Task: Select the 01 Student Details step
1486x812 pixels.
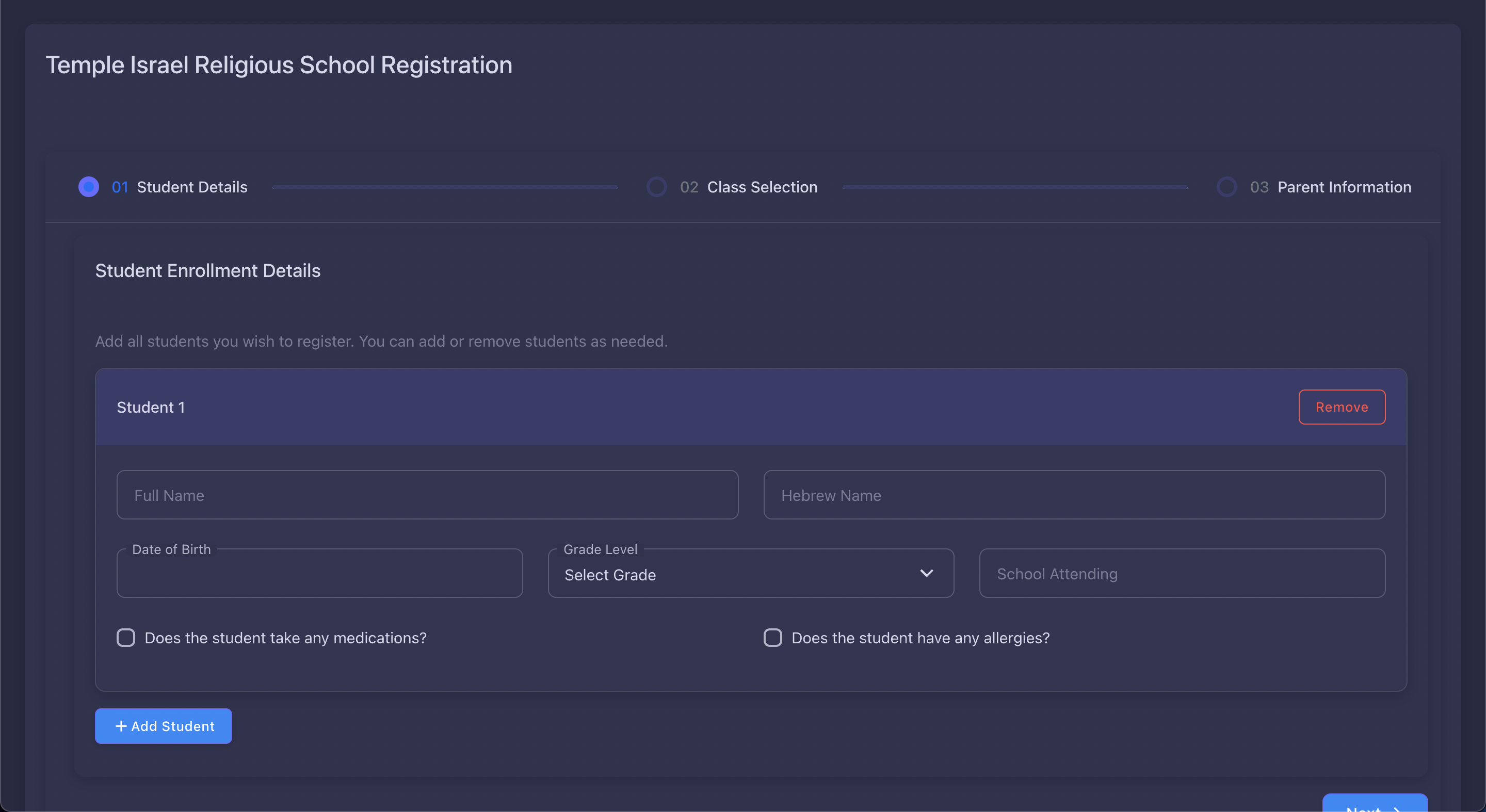Action: (x=191, y=187)
